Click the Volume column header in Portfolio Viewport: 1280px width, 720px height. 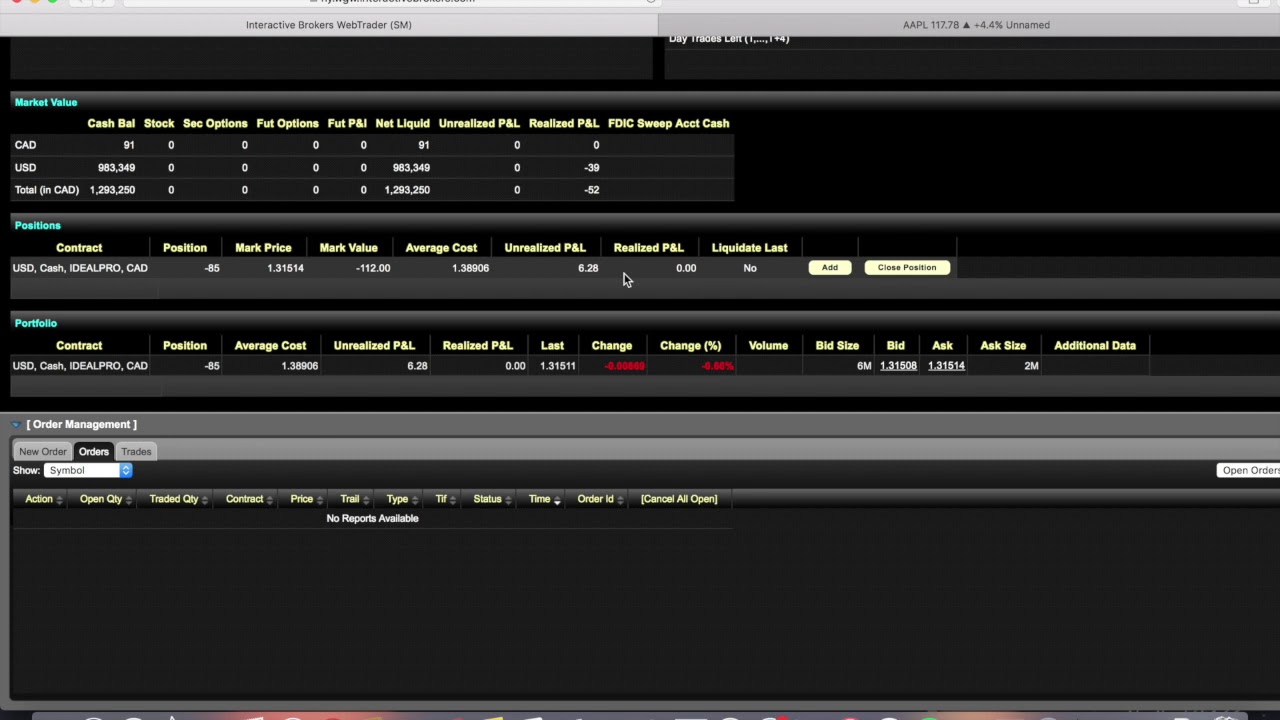768,346
